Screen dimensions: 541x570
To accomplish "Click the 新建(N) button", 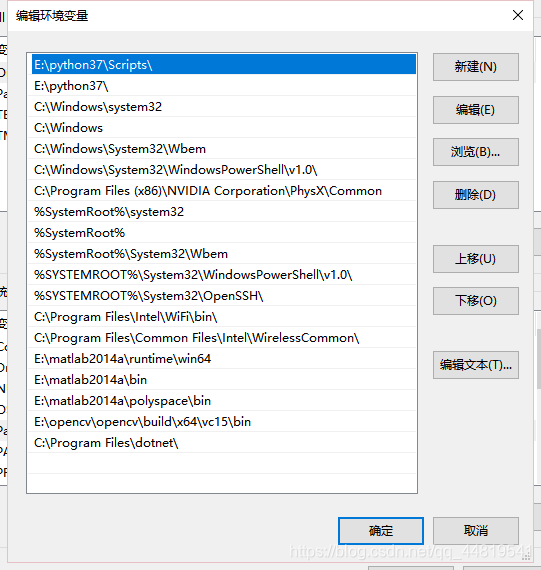I will click(x=476, y=67).
